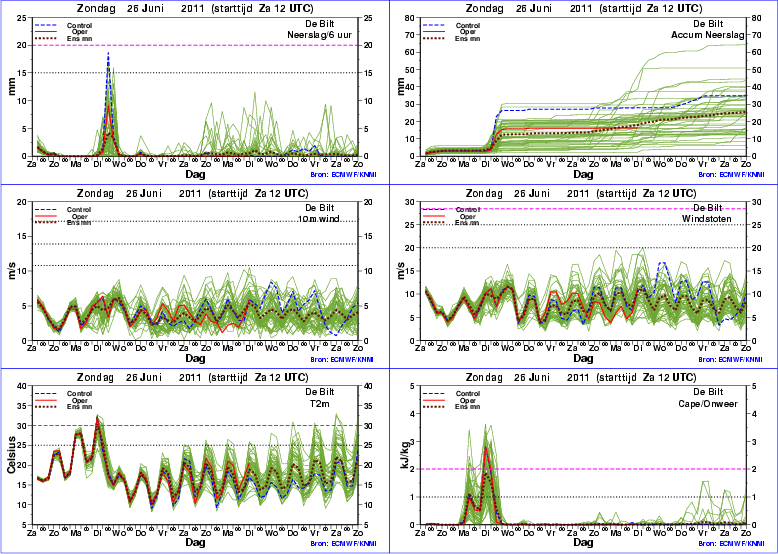Click 'Bron: ECMWF/KNMI' under T2m chart
The image size is (778, 554).
click(x=342, y=544)
